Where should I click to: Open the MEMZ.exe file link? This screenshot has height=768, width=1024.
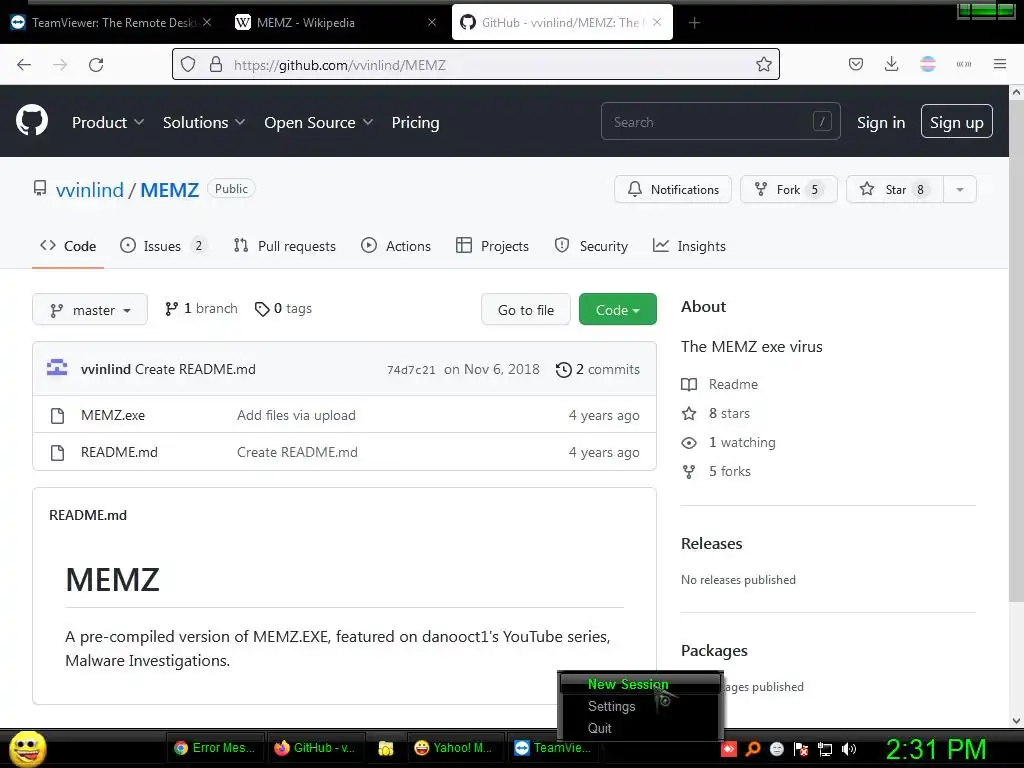(113, 415)
